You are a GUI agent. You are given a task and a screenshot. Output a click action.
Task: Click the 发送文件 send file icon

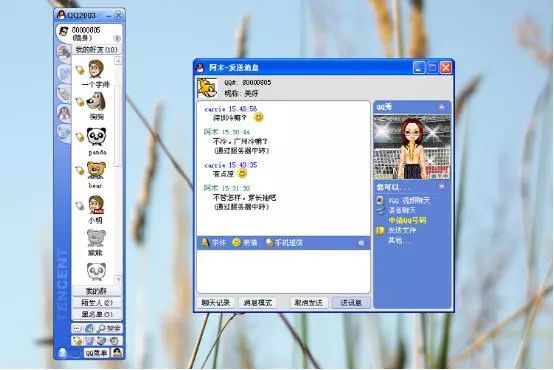pos(380,231)
